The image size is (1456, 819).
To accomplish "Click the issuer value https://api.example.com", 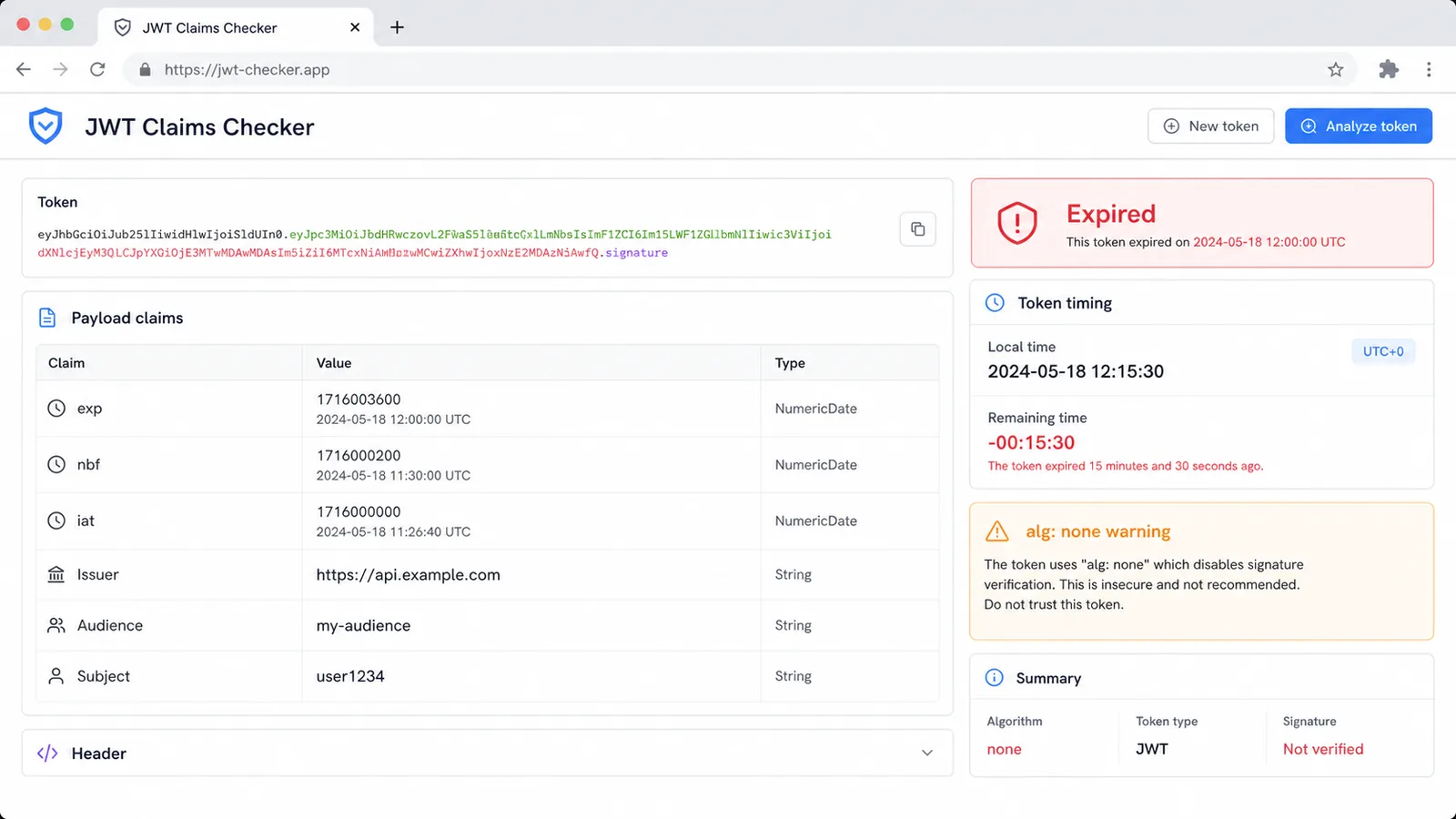I will pyautogui.click(x=409, y=575).
